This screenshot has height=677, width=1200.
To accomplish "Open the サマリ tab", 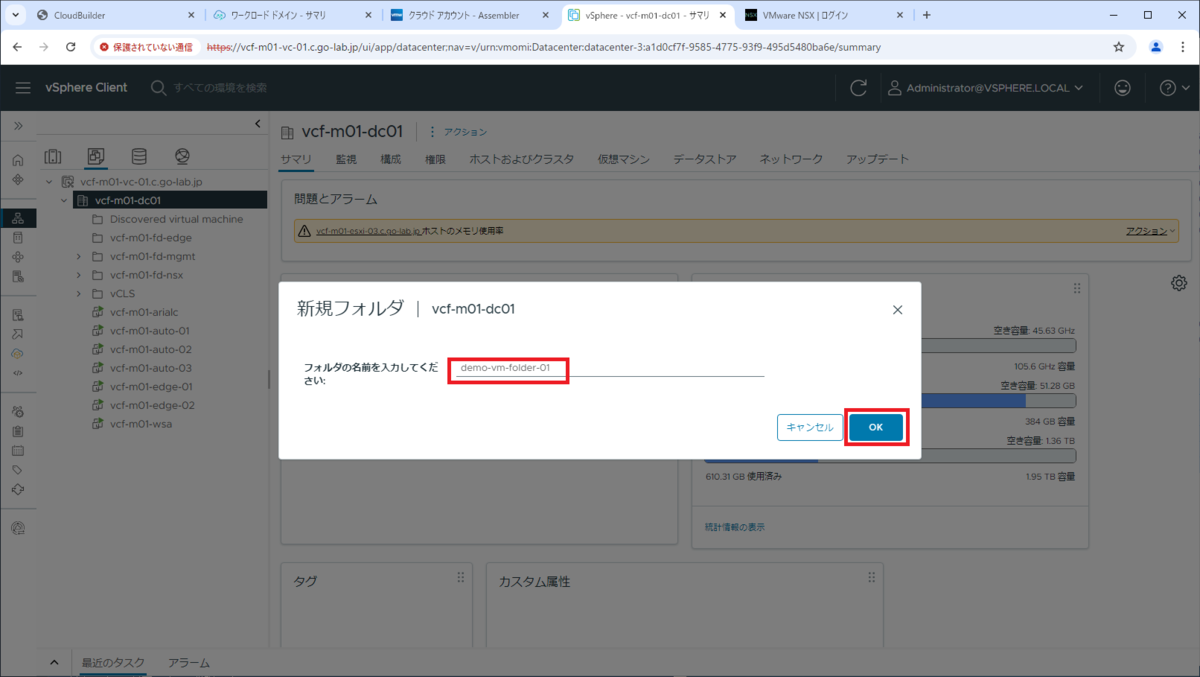I will click(296, 159).
